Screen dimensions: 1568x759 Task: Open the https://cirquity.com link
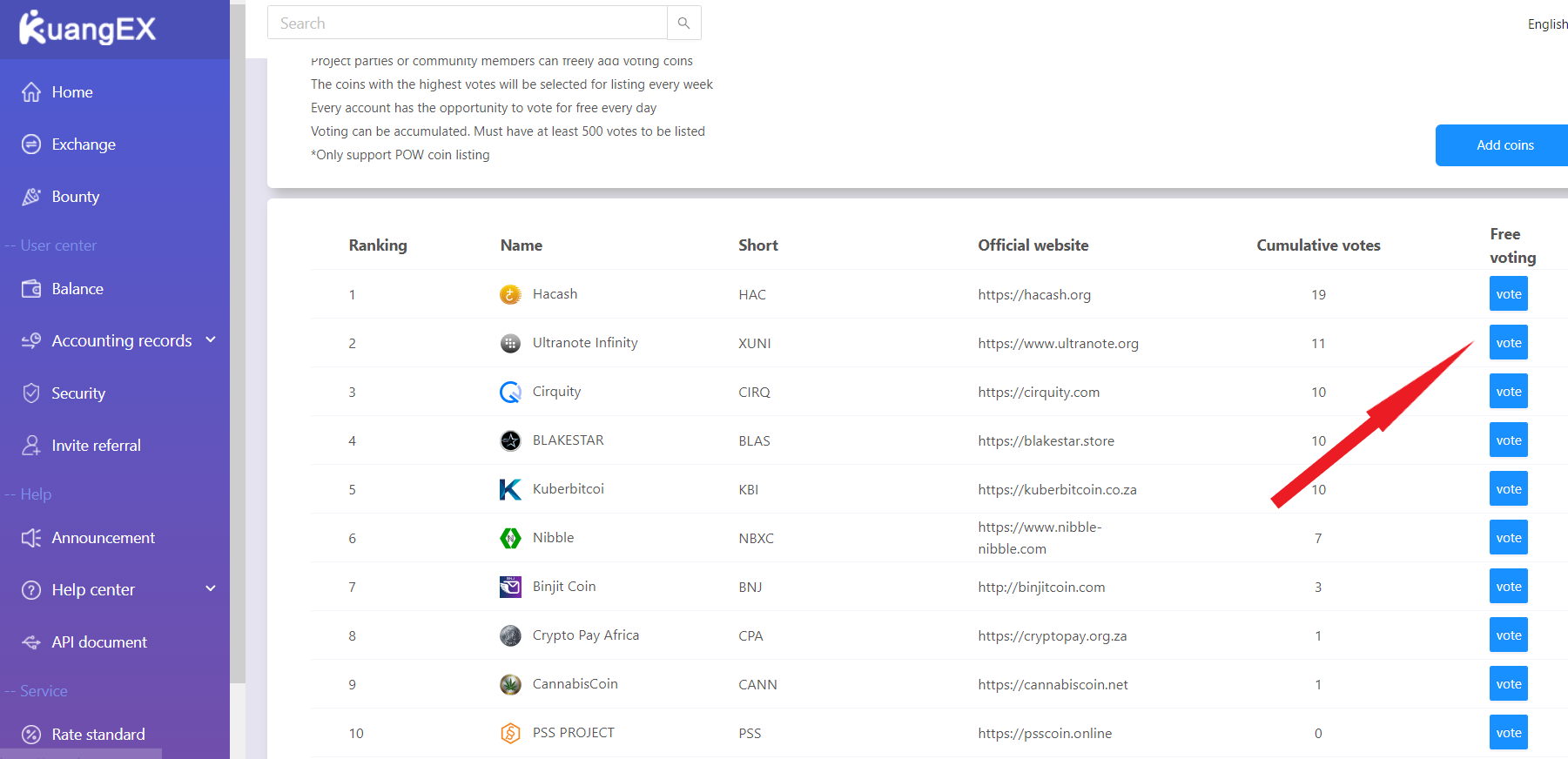(1039, 392)
